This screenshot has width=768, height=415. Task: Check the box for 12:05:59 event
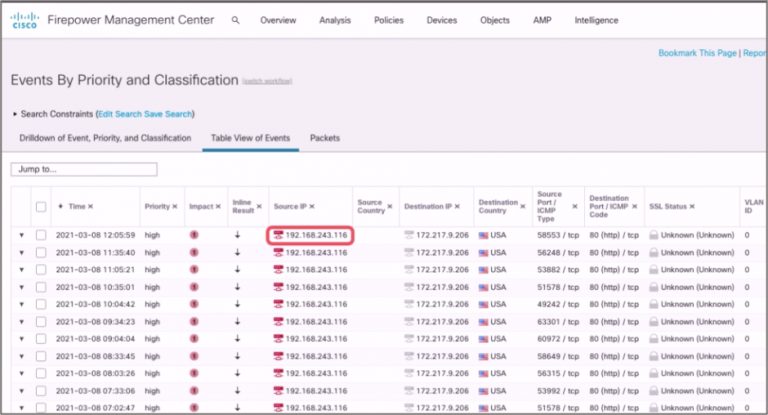tap(41, 236)
